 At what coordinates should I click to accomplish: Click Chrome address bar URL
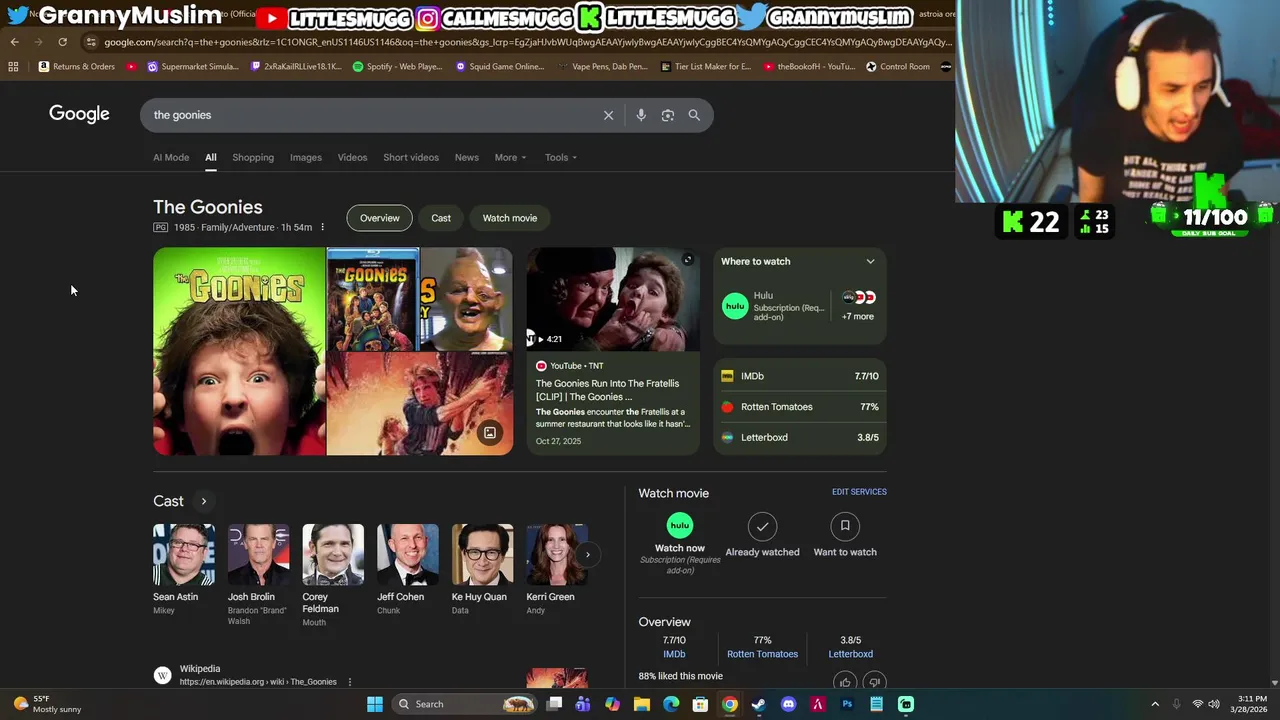528,42
